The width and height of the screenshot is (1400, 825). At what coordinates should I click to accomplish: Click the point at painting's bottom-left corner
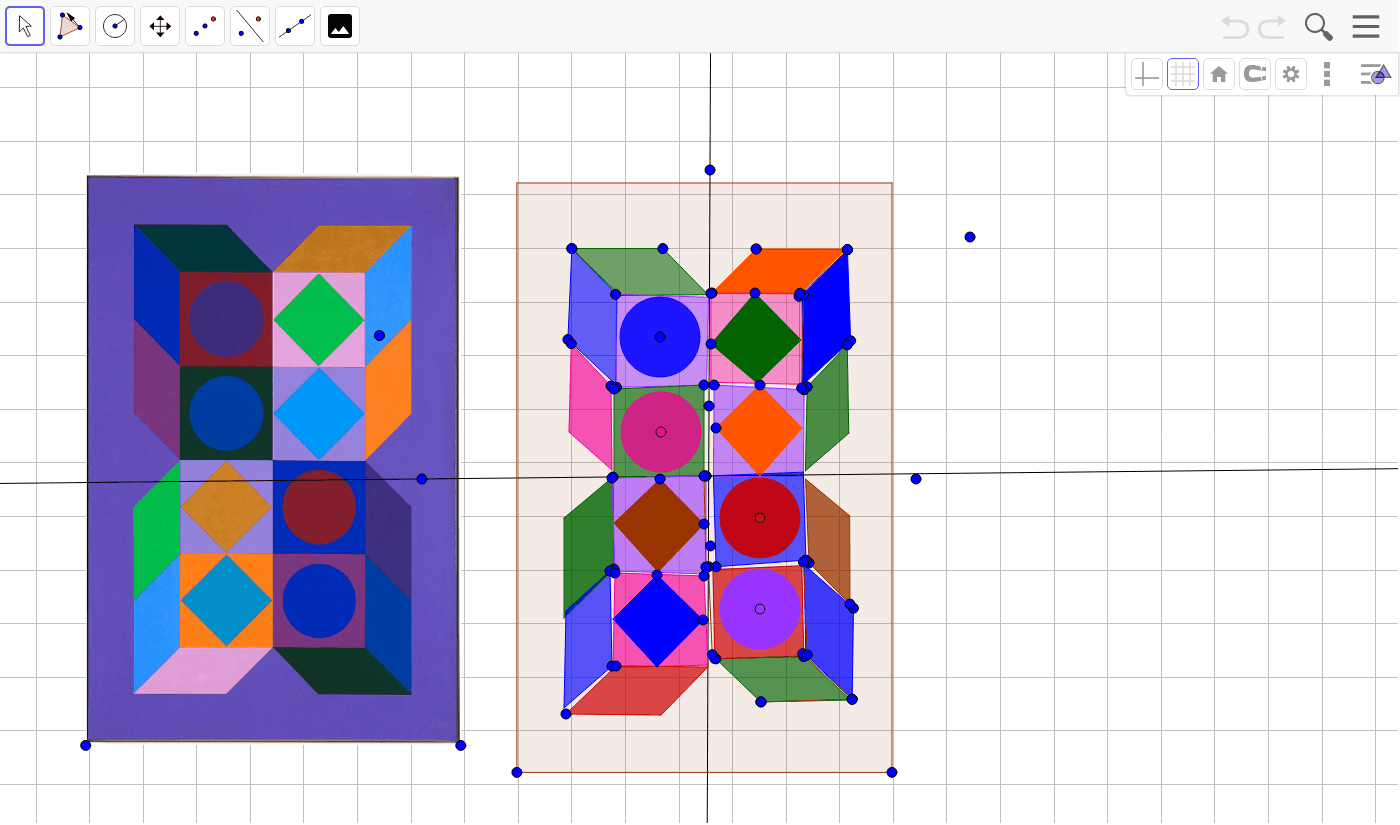[x=85, y=745]
